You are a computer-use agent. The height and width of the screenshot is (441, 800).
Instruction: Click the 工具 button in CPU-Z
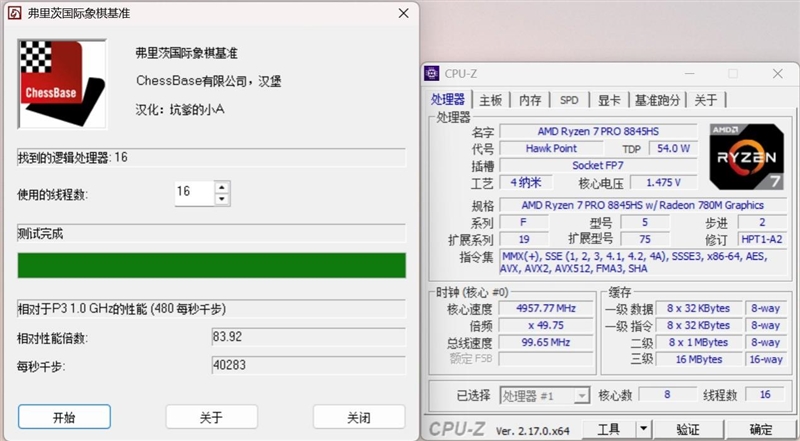pyautogui.click(x=609, y=429)
